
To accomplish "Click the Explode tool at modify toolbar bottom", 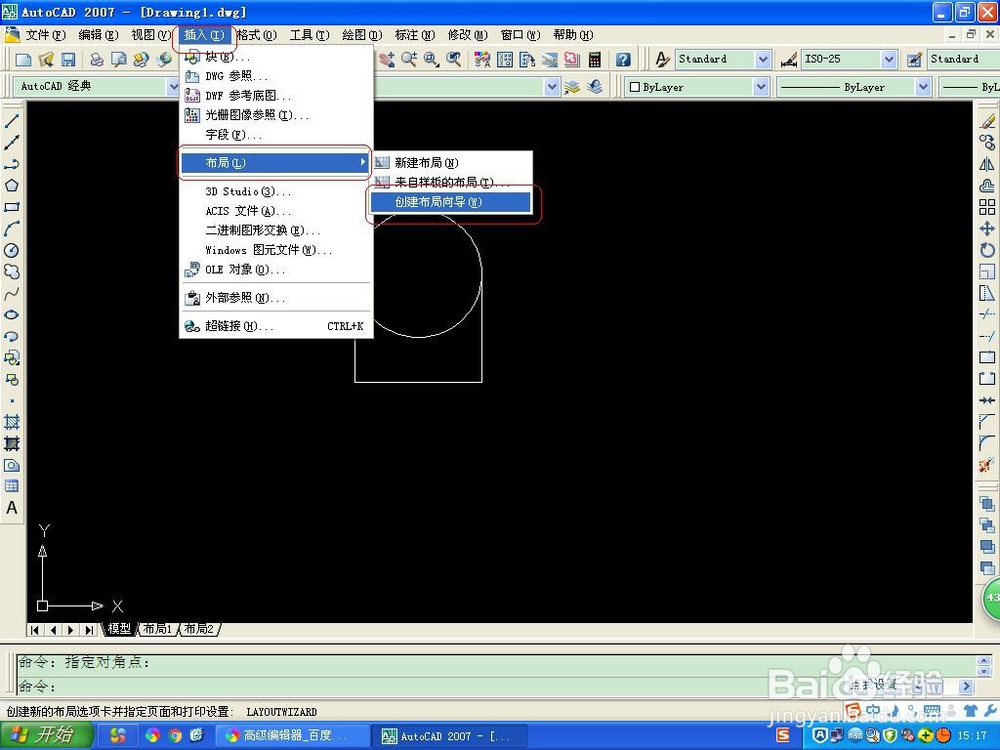I will click(987, 465).
